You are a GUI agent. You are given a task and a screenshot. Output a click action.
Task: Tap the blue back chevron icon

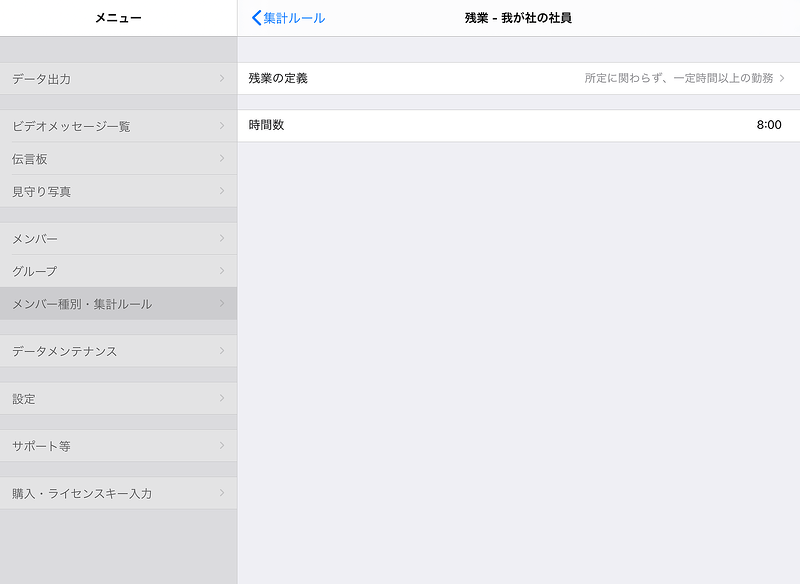256,18
